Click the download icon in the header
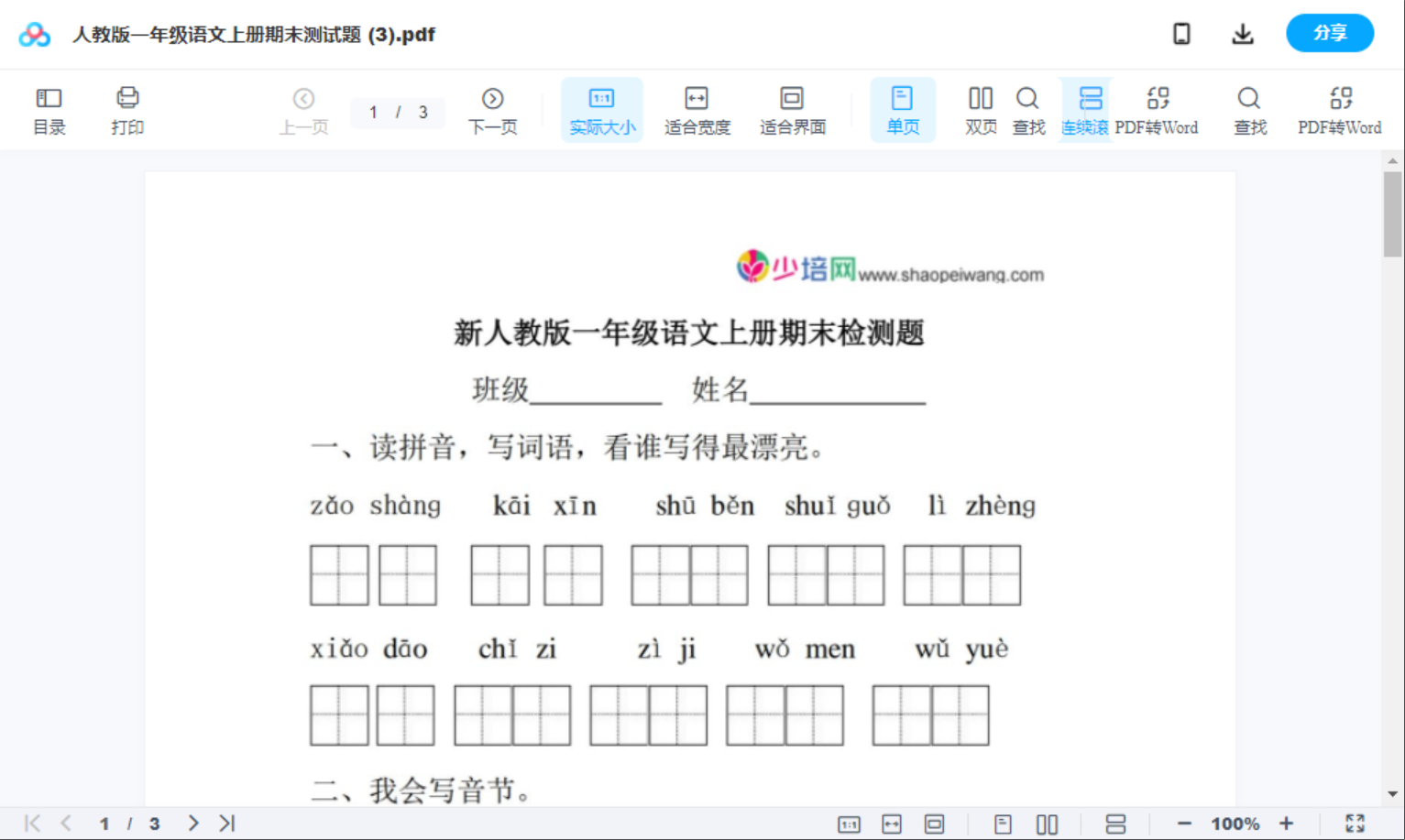1405x840 pixels. point(1243,33)
